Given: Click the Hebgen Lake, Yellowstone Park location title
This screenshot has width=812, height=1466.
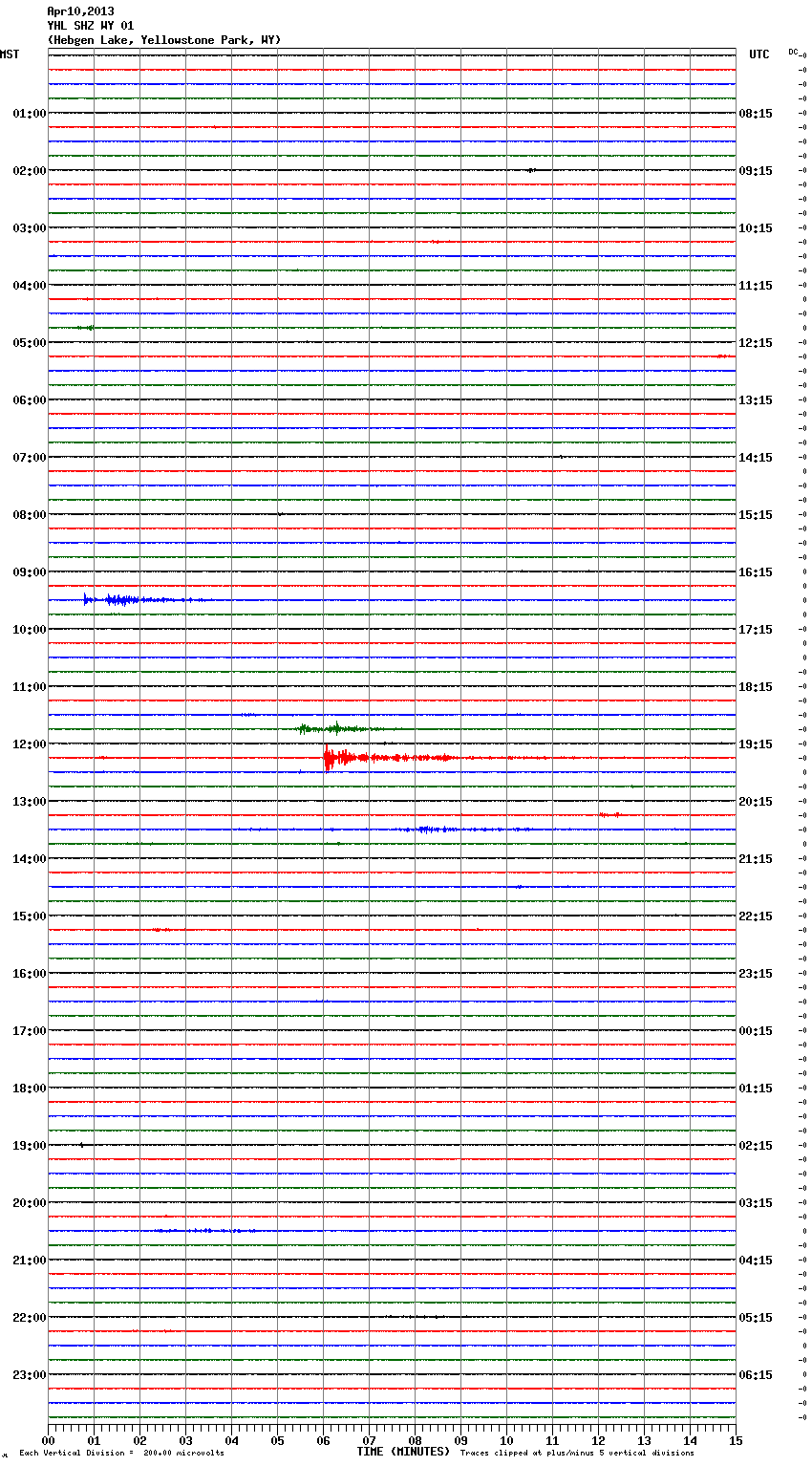Looking at the screenshot, I should coord(164,40).
